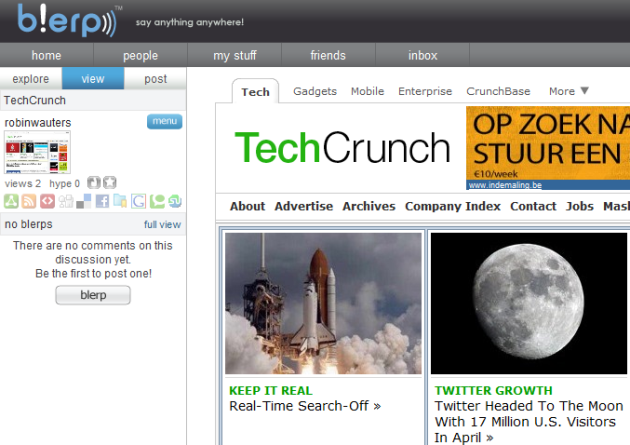Select the Tech tab on TechCrunch
This screenshot has height=445, width=630.
tap(256, 92)
